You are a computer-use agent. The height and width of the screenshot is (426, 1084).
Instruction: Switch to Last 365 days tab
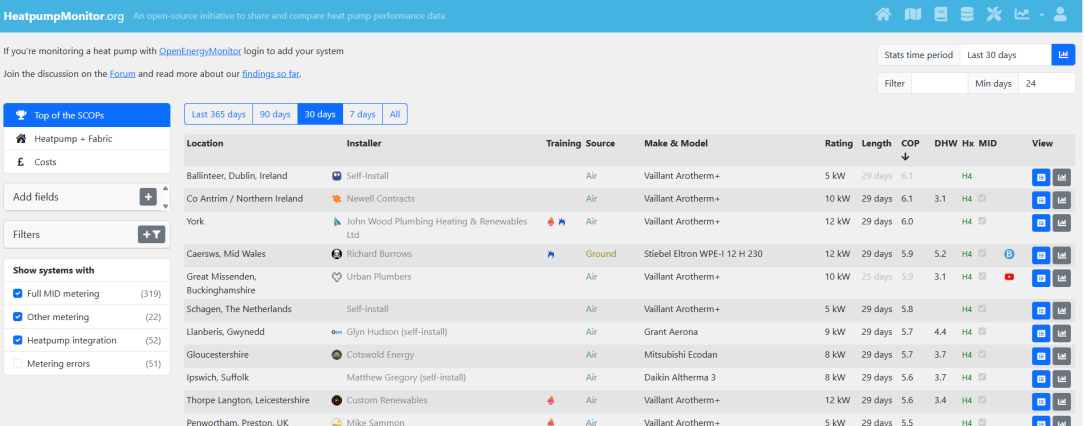point(218,114)
